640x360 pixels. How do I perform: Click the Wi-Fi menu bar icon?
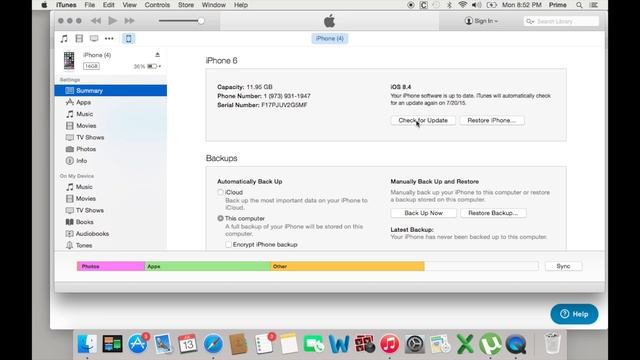click(x=462, y=5)
